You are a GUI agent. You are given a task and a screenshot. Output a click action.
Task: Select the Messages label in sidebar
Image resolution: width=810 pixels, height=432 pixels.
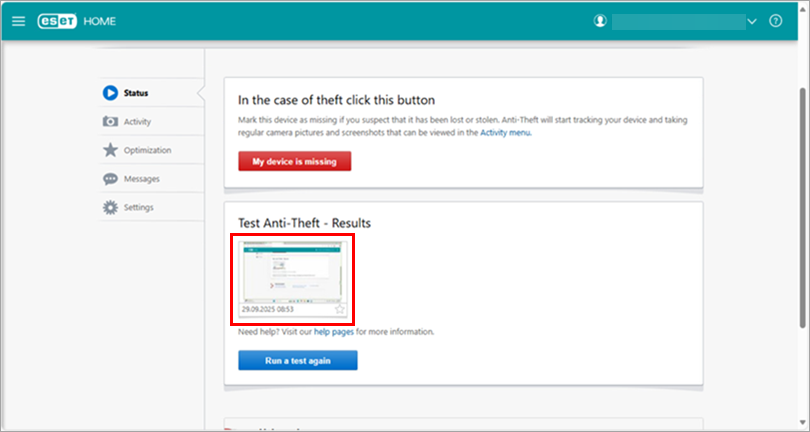[142, 179]
